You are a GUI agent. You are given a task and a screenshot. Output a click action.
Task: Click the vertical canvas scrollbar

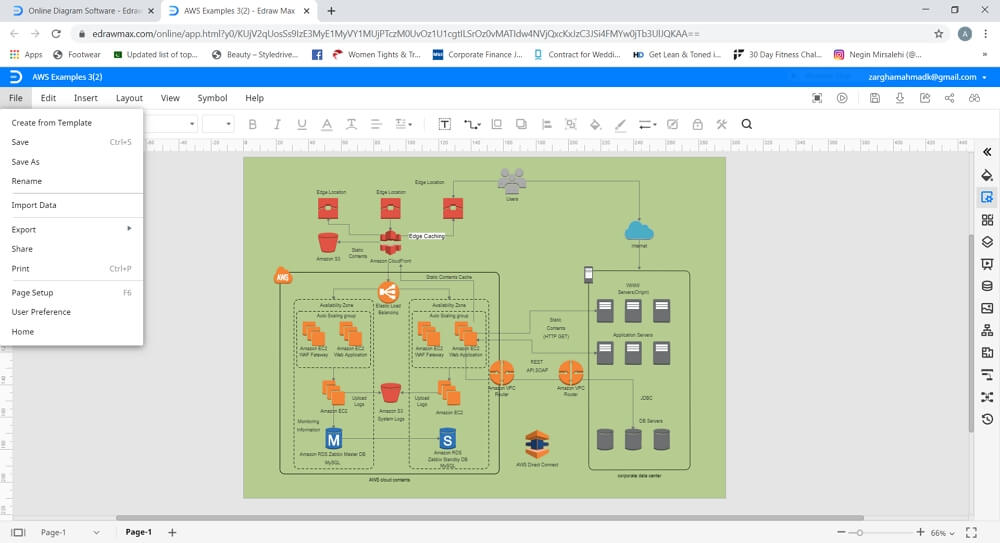tap(971, 333)
